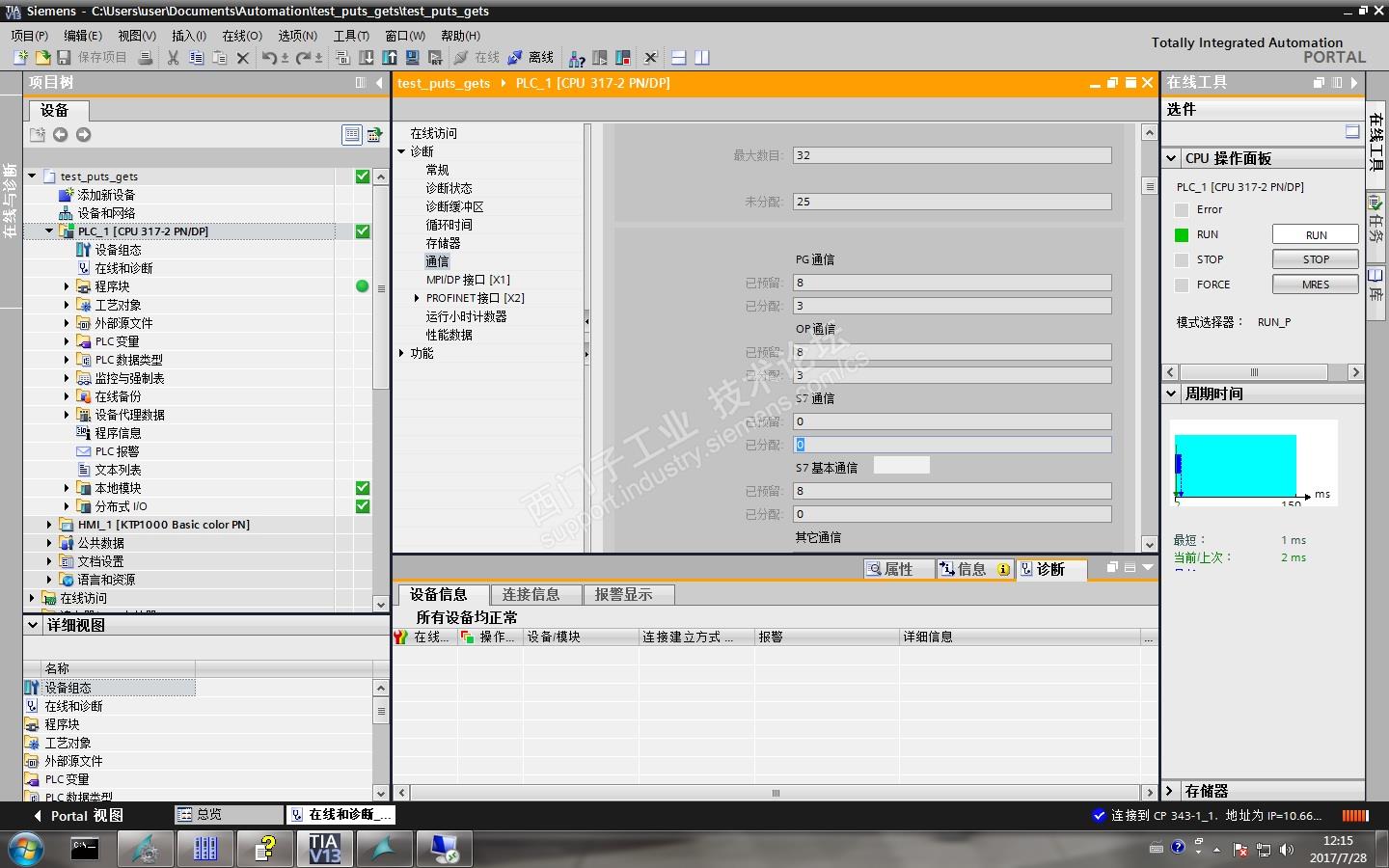Image resolution: width=1389 pixels, height=868 pixels.
Task: Click the Print icon in the toolbar
Action: coord(146,58)
